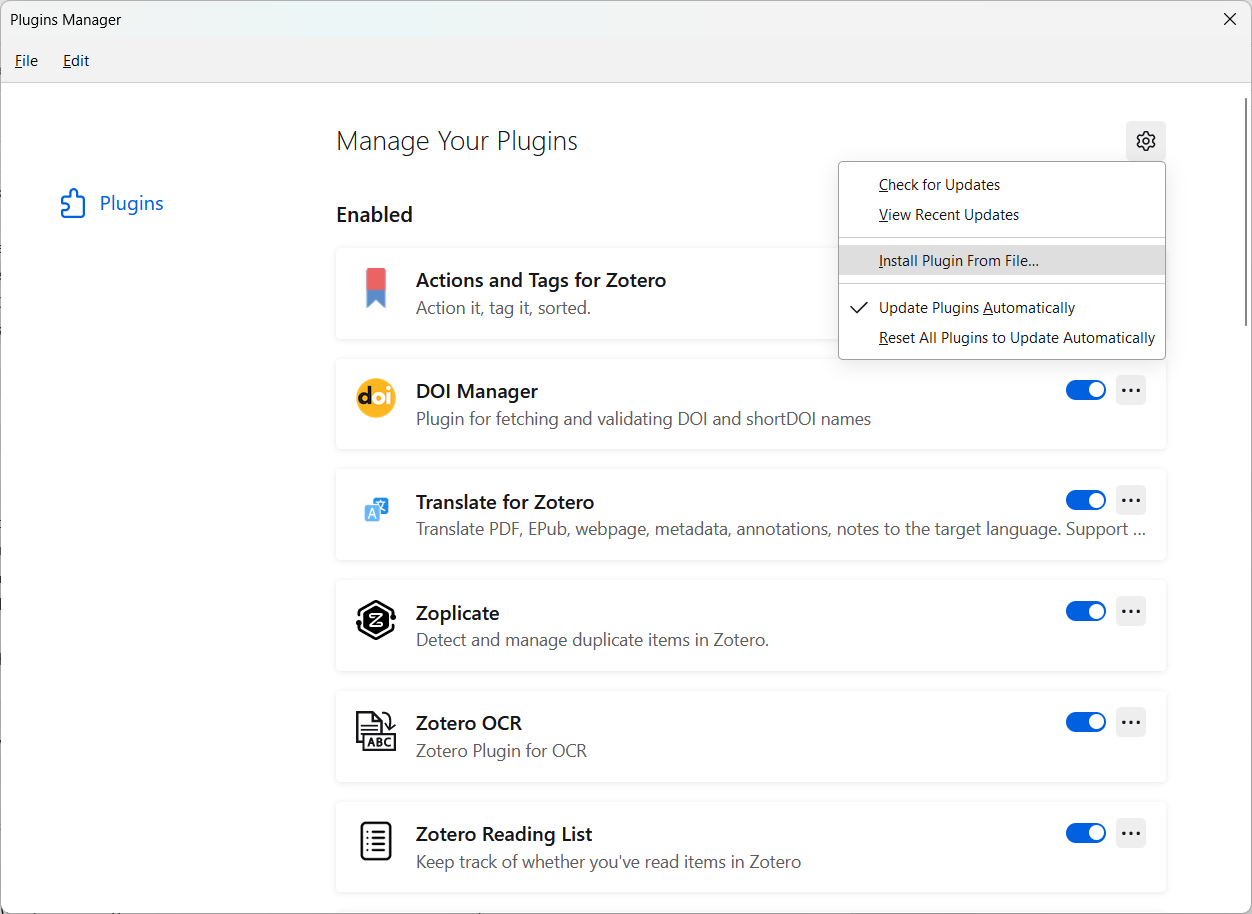Expand the Zoplicate three-dot menu

click(1131, 611)
